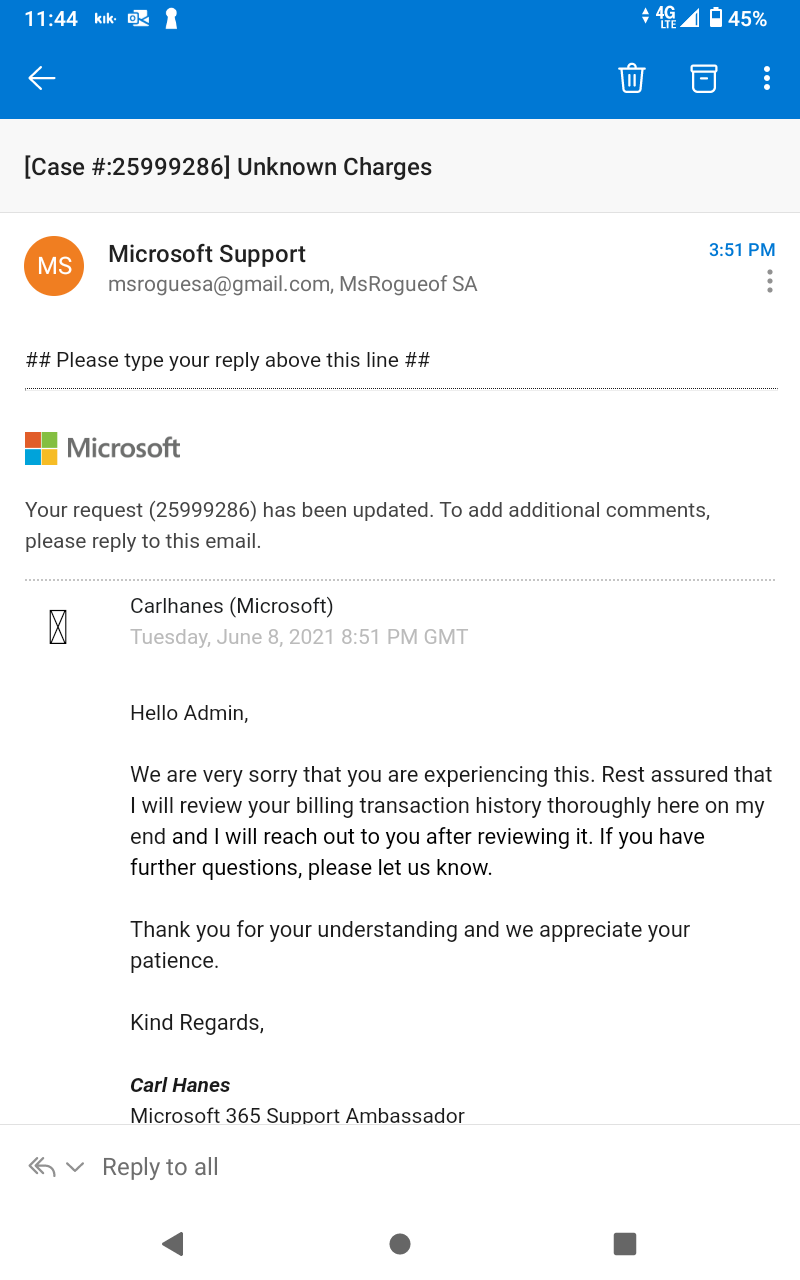Expand reply options chevron

click(75, 1167)
